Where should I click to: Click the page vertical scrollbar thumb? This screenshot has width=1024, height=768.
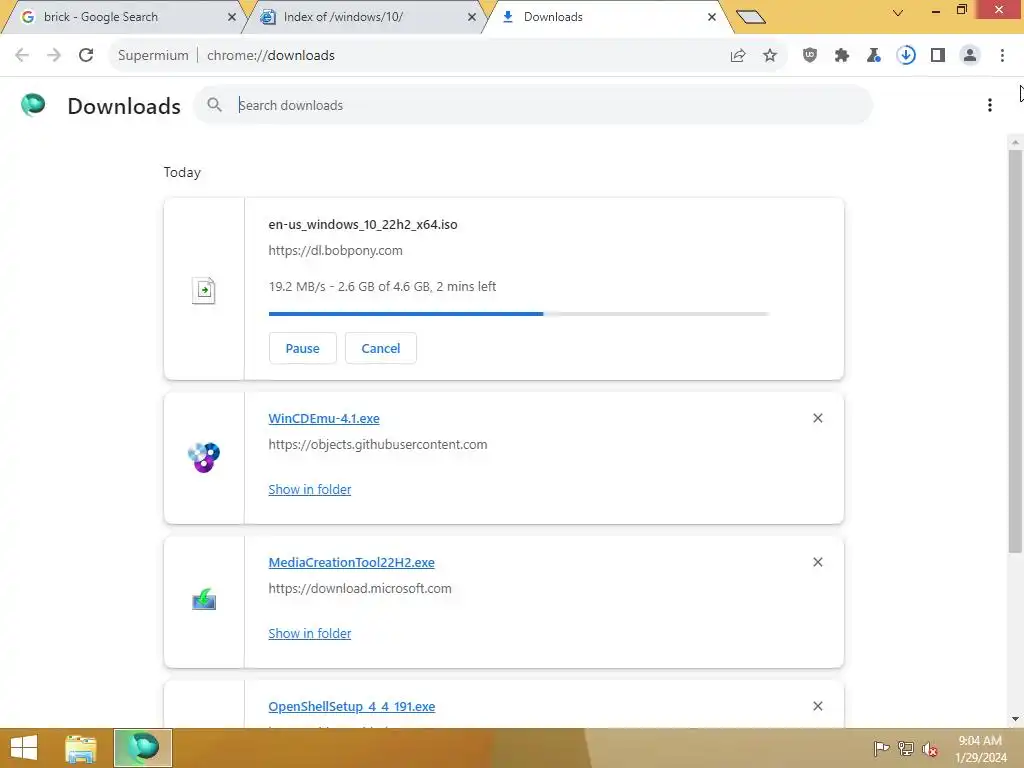[1015, 351]
